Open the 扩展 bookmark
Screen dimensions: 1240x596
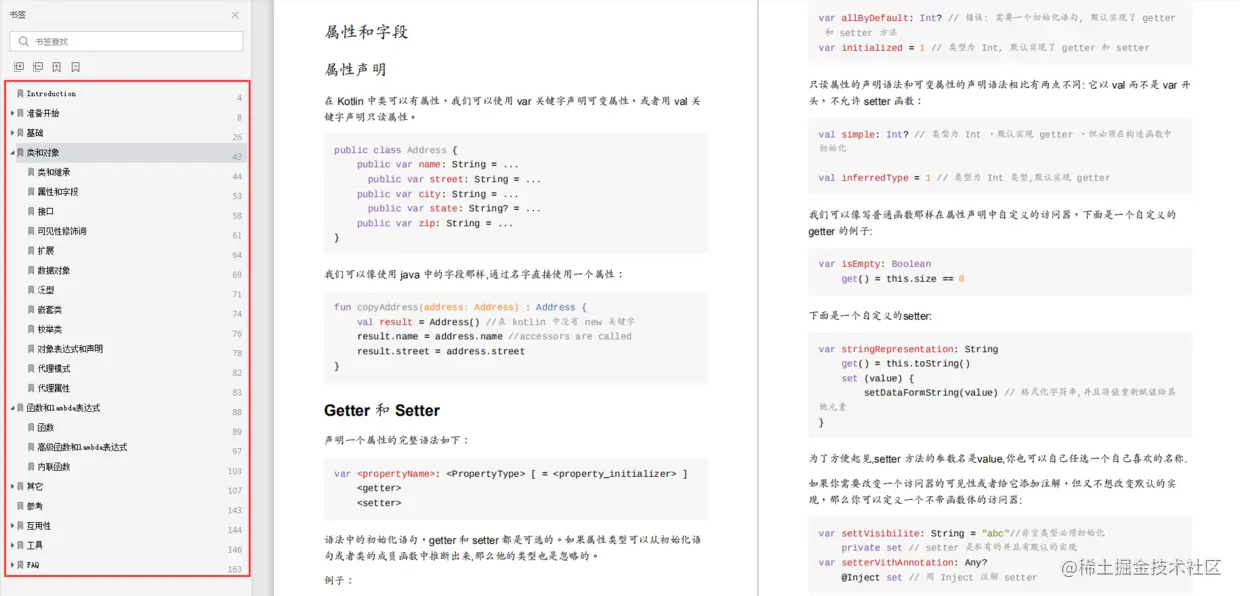click(x=46, y=250)
